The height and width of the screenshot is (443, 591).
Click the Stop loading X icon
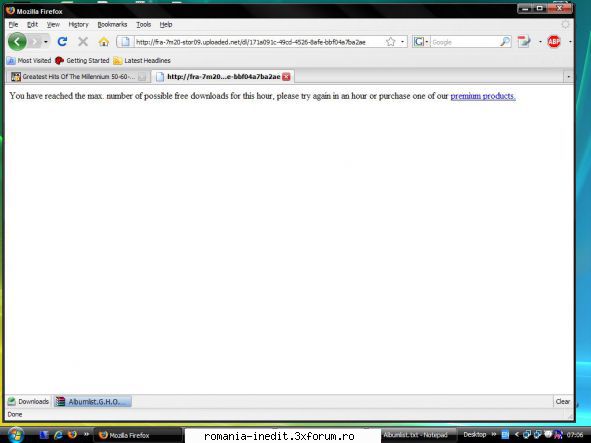[83, 41]
